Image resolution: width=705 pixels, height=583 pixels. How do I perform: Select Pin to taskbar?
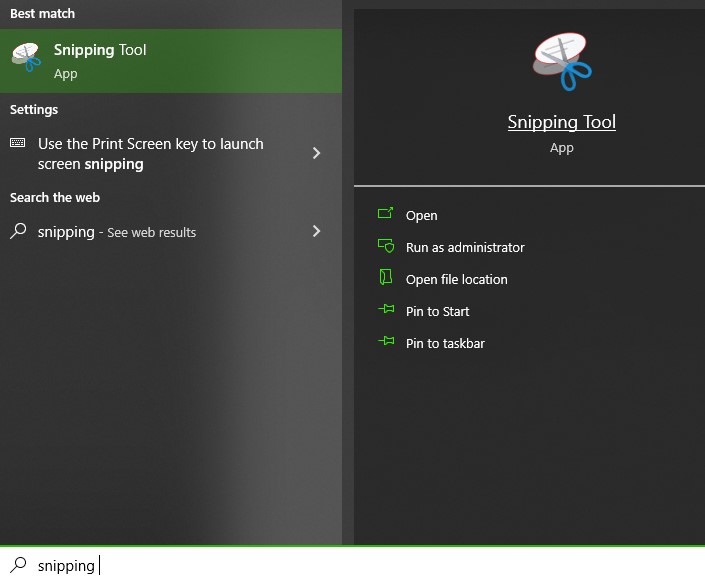445,343
